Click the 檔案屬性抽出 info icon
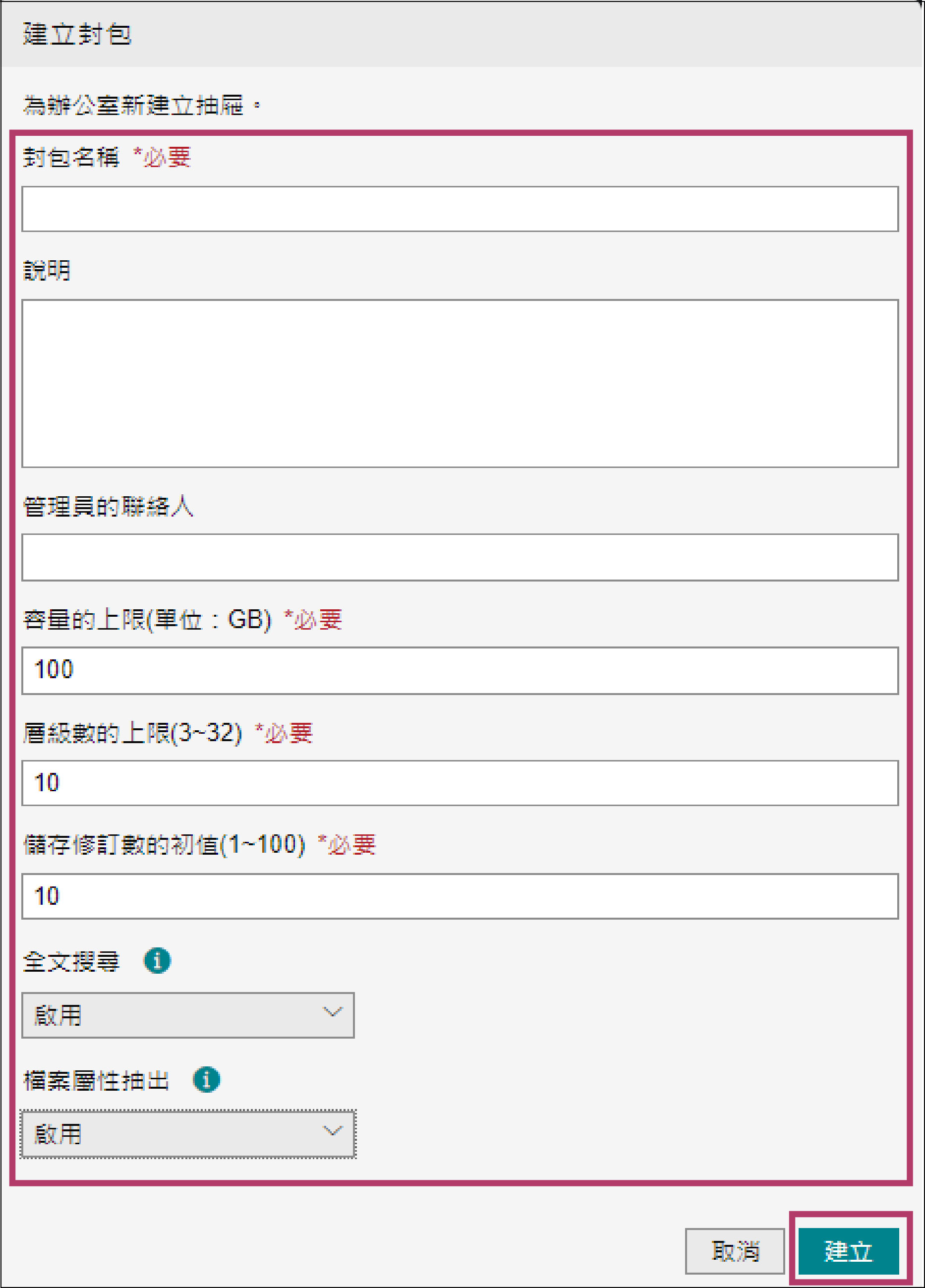This screenshot has height=1288, width=925. [x=206, y=1080]
